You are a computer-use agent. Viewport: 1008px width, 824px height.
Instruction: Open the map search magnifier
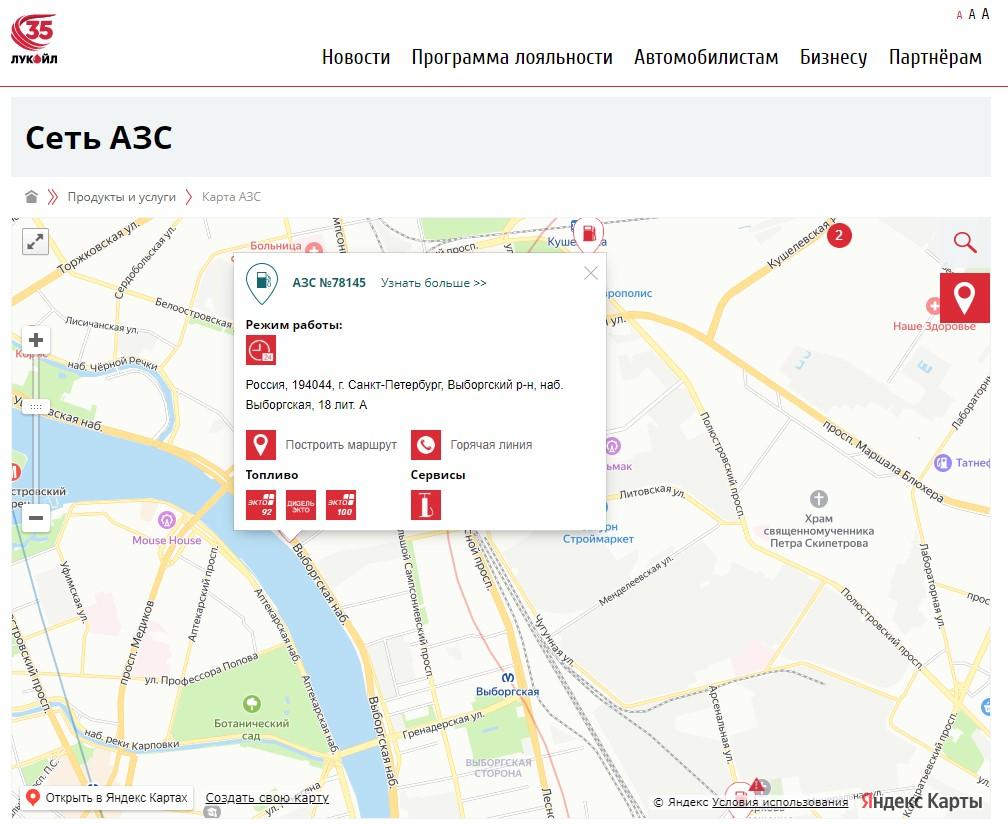point(964,242)
